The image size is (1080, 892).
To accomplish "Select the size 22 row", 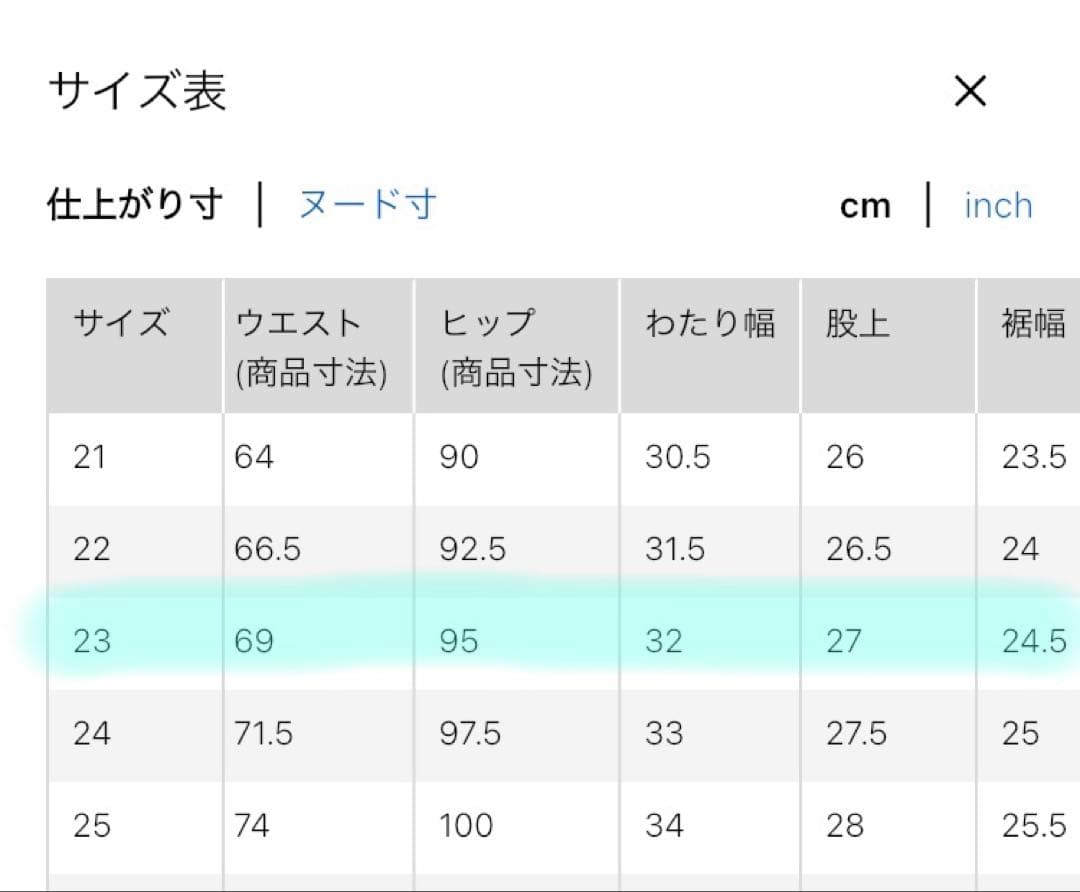I will coord(563,550).
